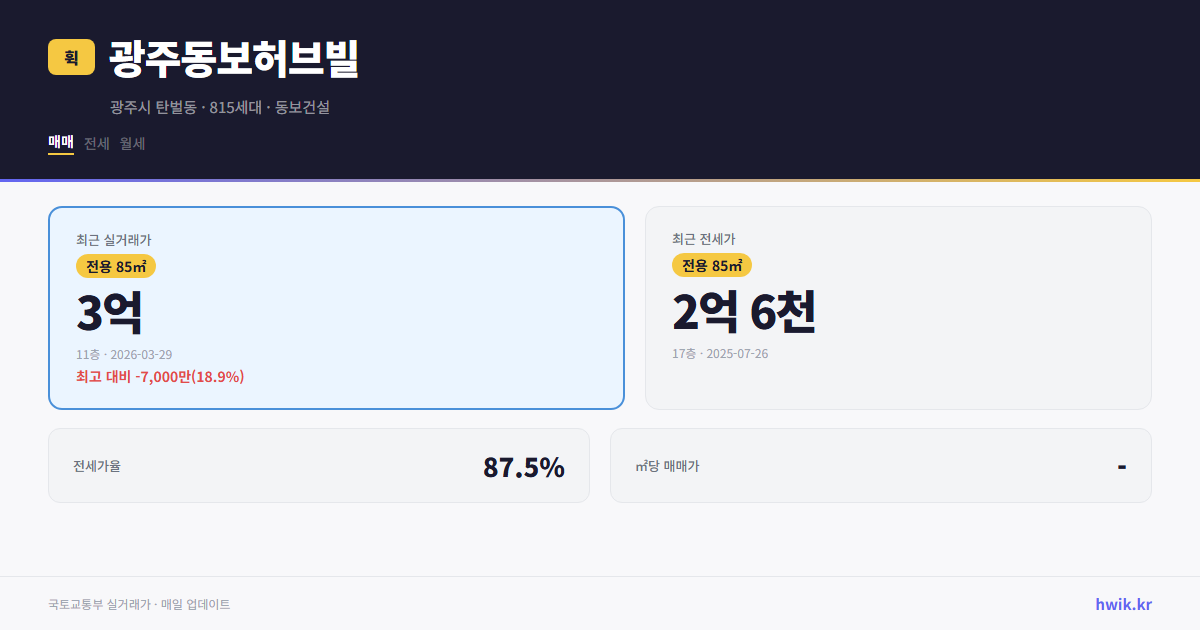Click the red -7,000만(18.9%) change indicator

point(160,377)
